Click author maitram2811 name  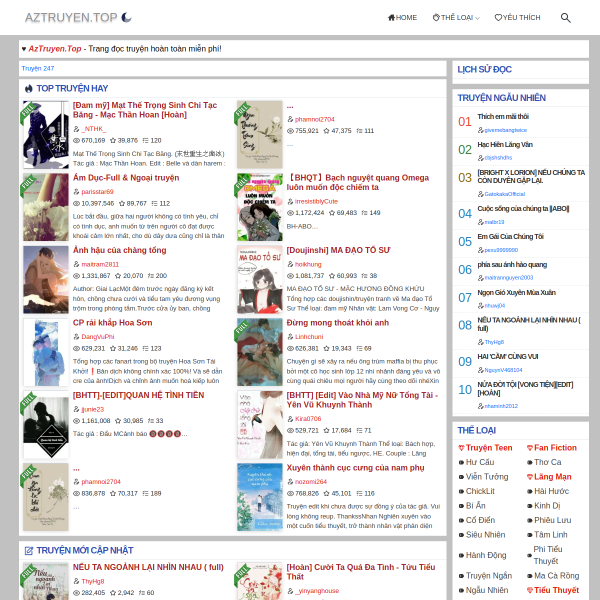coord(100,264)
